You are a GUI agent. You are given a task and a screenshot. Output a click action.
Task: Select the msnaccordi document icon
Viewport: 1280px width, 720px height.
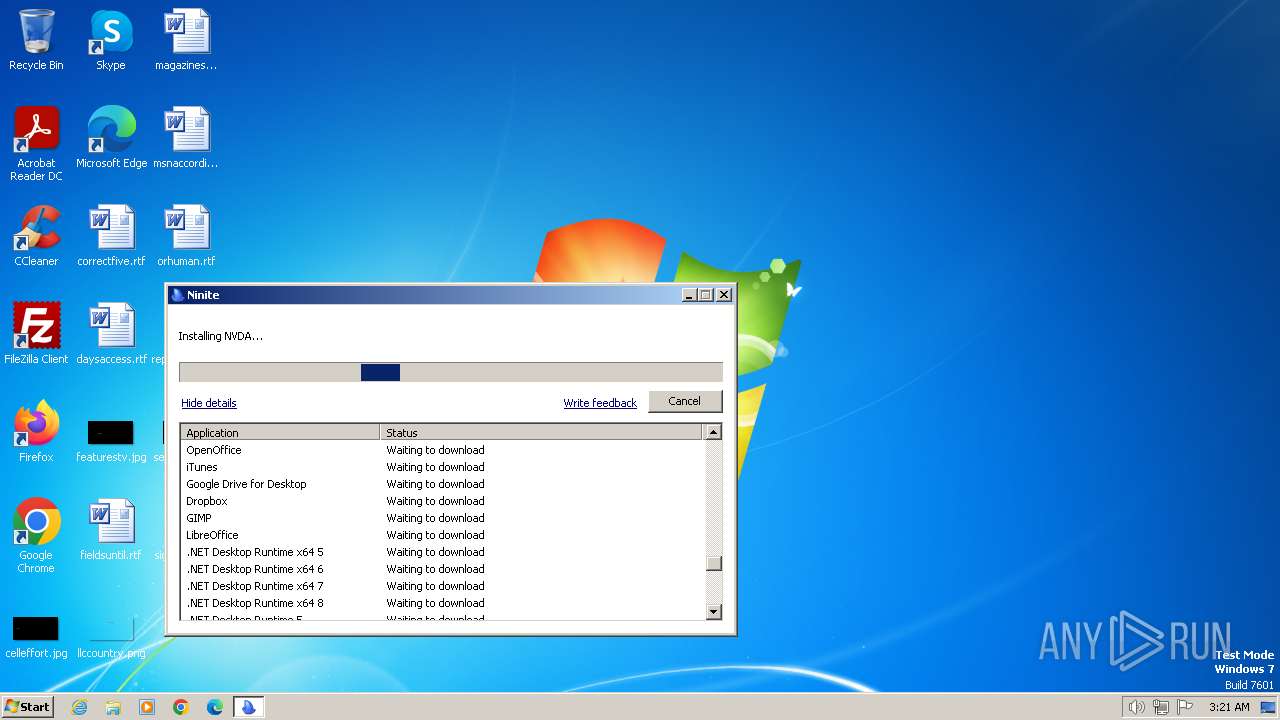point(186,138)
